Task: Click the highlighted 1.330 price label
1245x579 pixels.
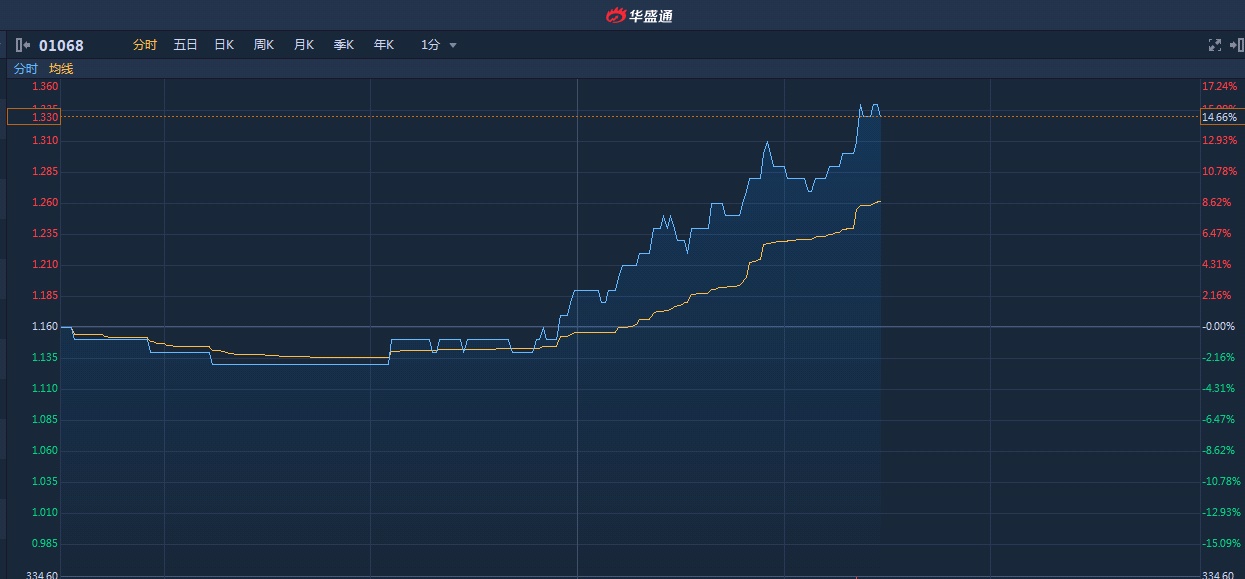Action: (34, 117)
